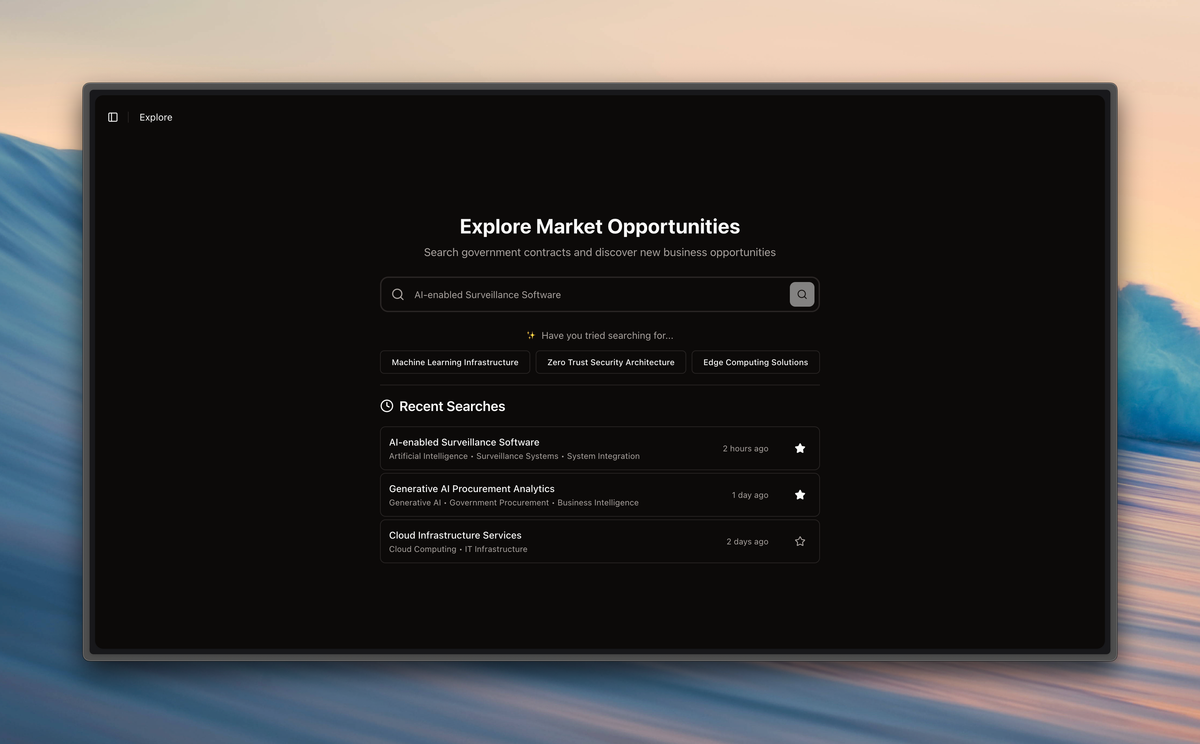Screen dimensions: 1200x744
Task: Select the Zero Trust Security Architecture suggestion
Action: click(611, 362)
